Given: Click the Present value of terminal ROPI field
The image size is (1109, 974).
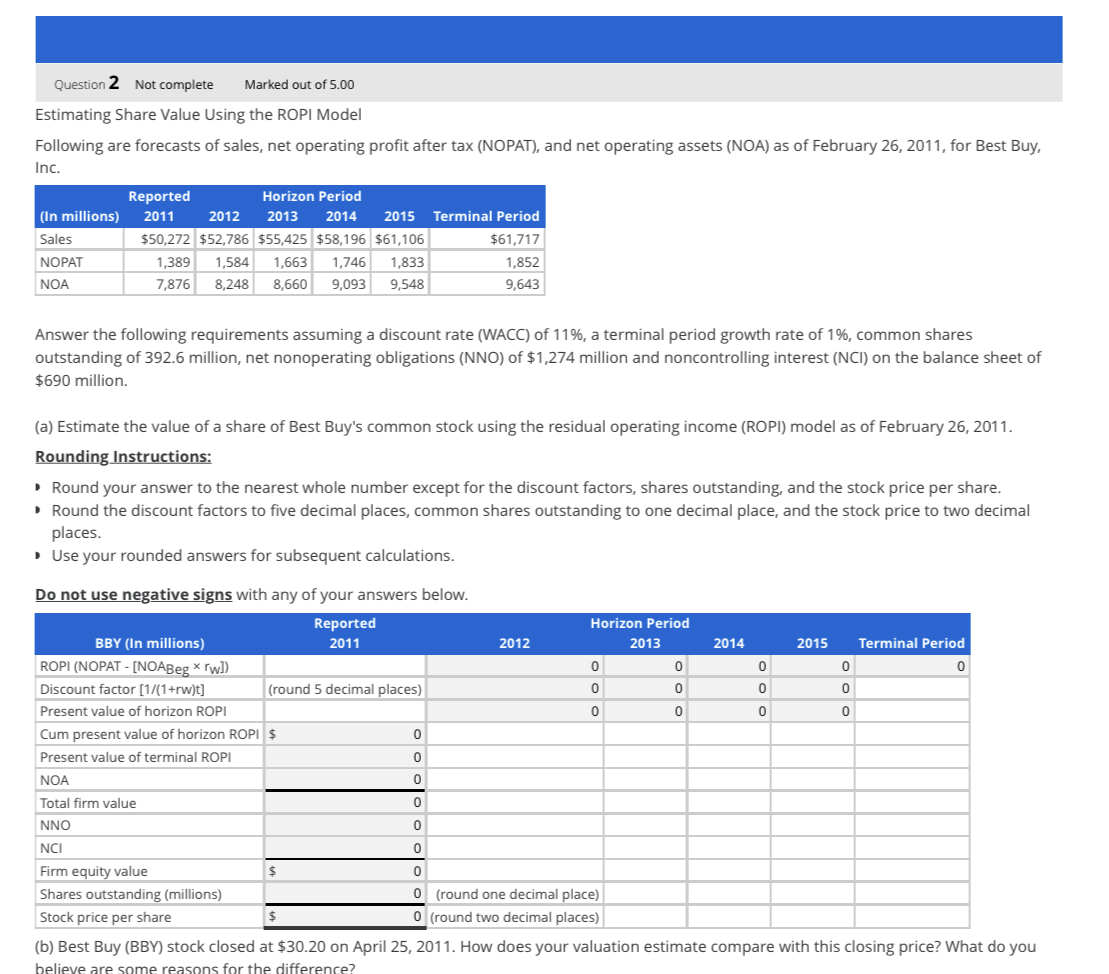Looking at the screenshot, I should tap(345, 756).
